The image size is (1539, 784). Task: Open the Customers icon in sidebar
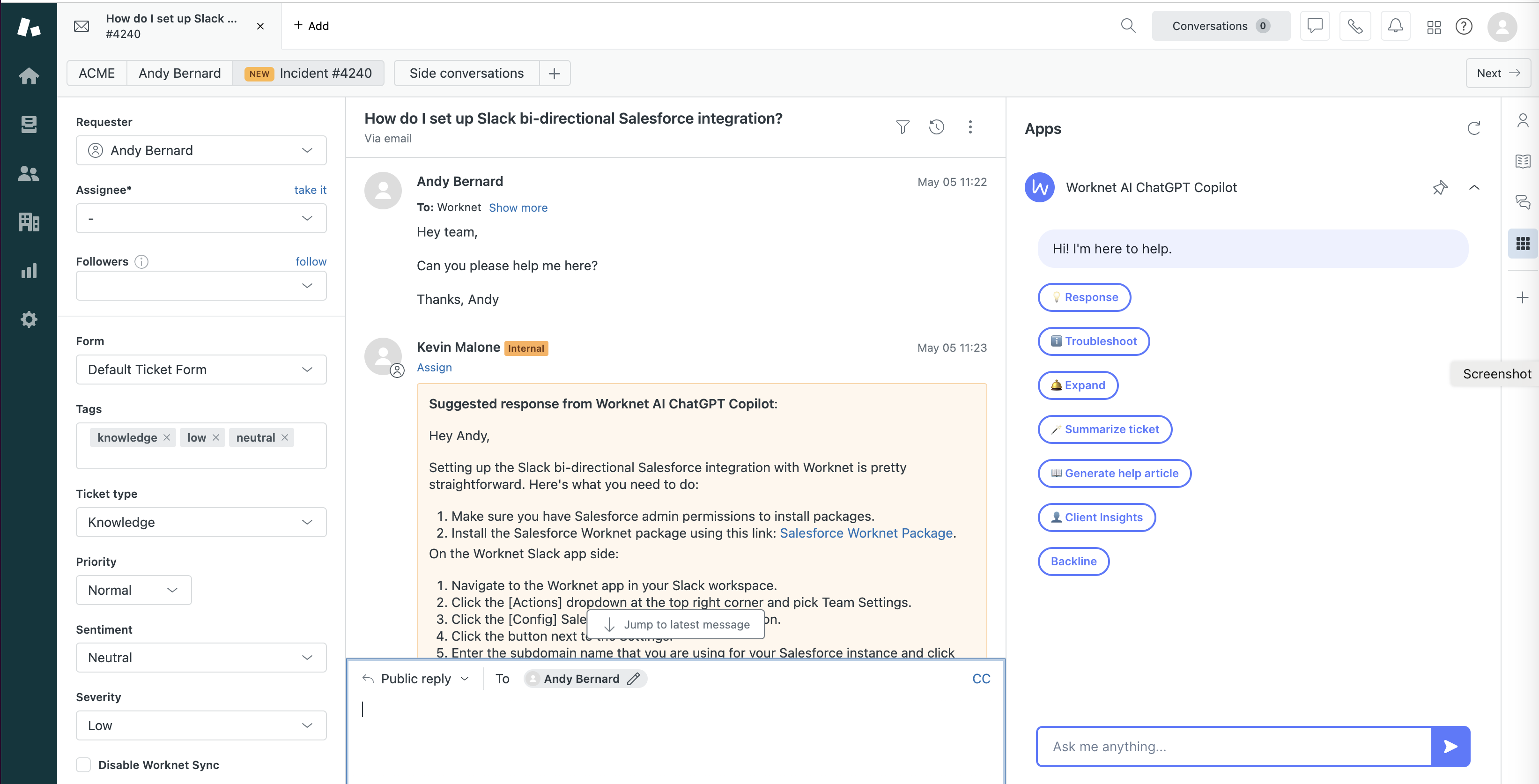(x=29, y=173)
